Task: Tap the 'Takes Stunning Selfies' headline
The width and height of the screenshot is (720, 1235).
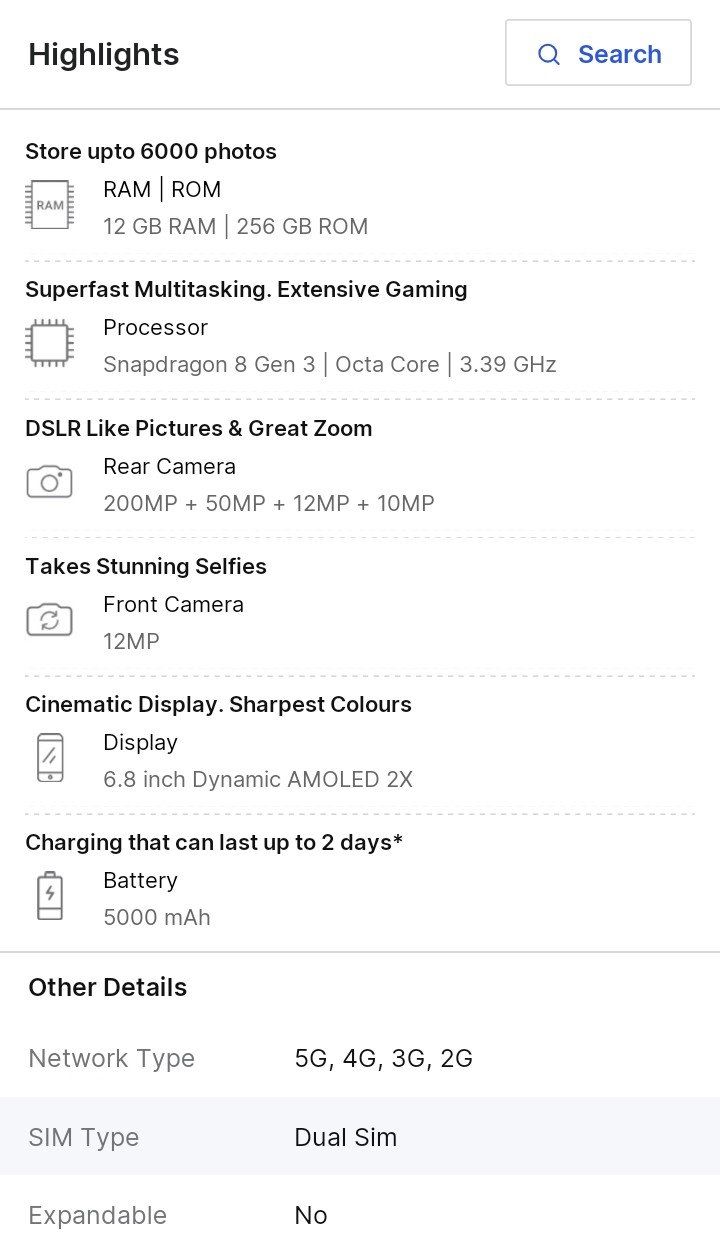Action: pyautogui.click(x=146, y=567)
